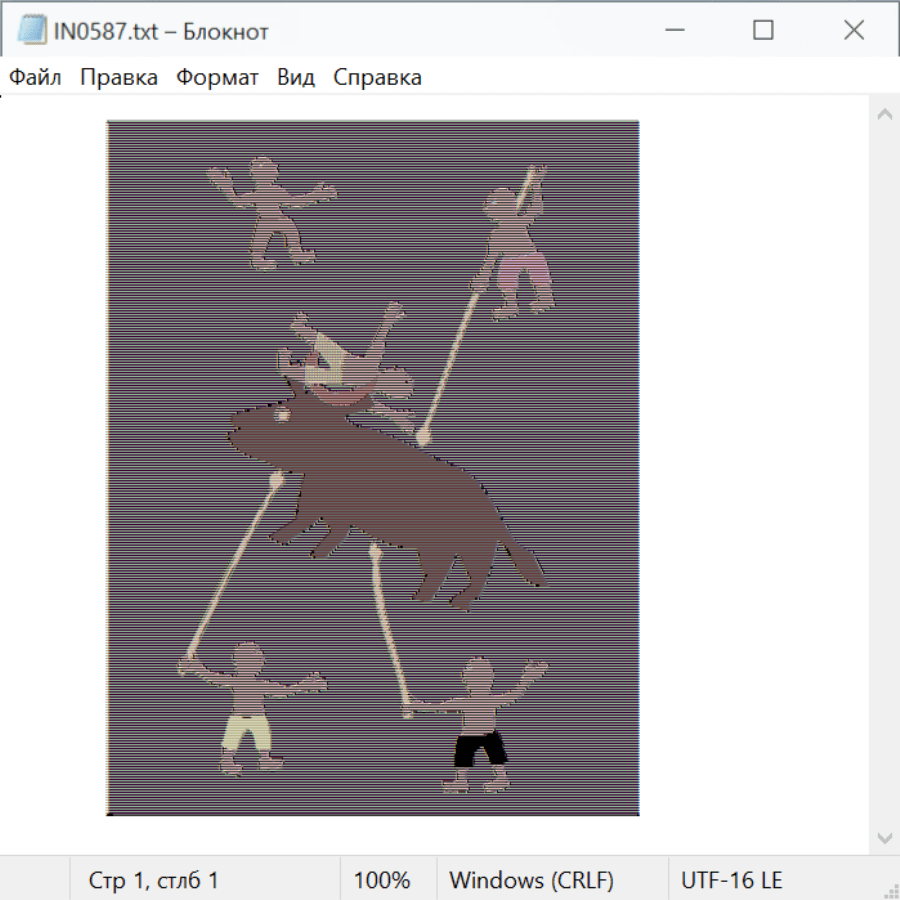Minimize the Notepad window
Image resolution: width=900 pixels, height=900 pixels.
(x=673, y=31)
